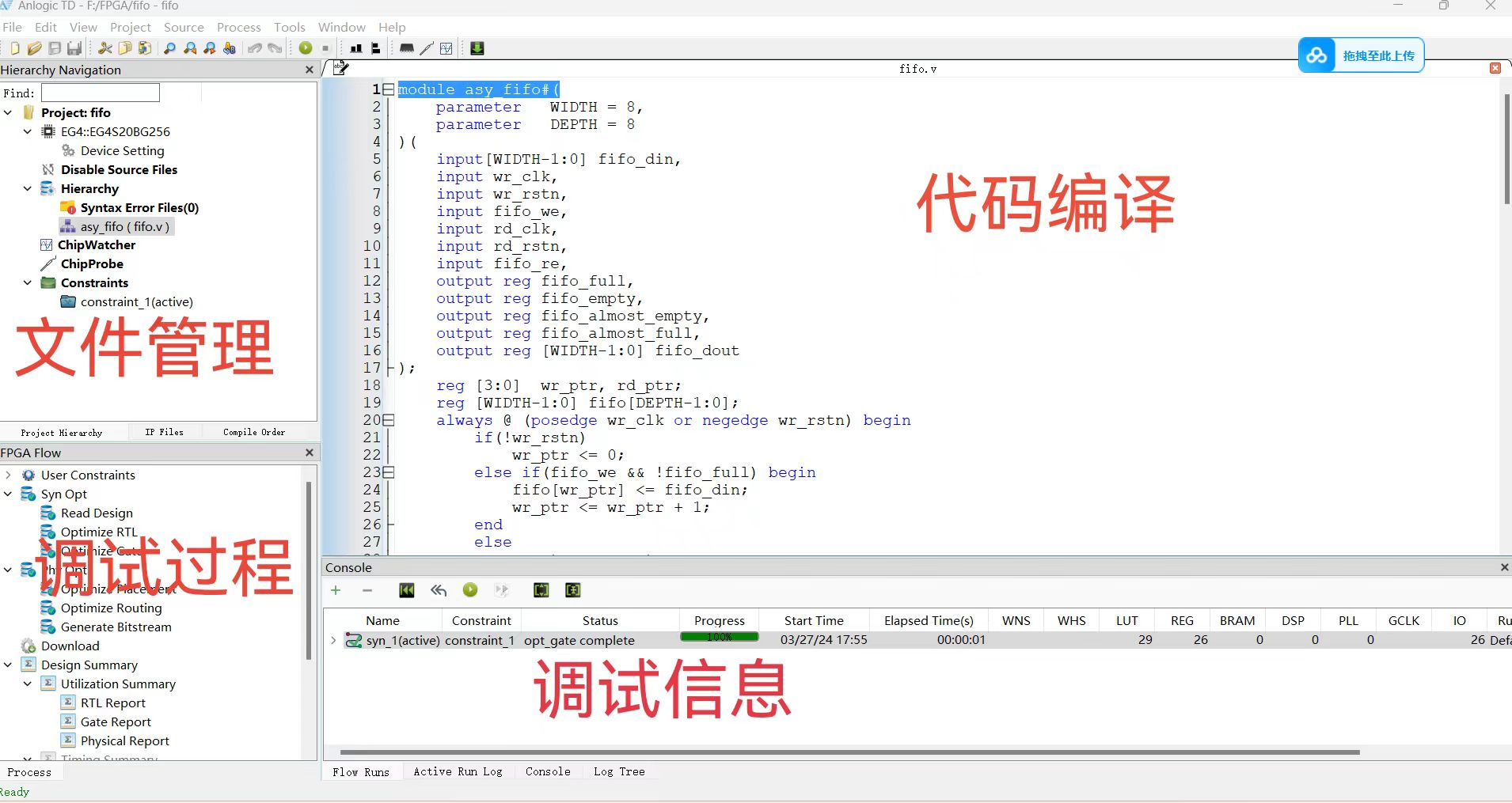The image size is (1512, 803).
Task: Expand the syn_1(active) run row
Action: 332,640
